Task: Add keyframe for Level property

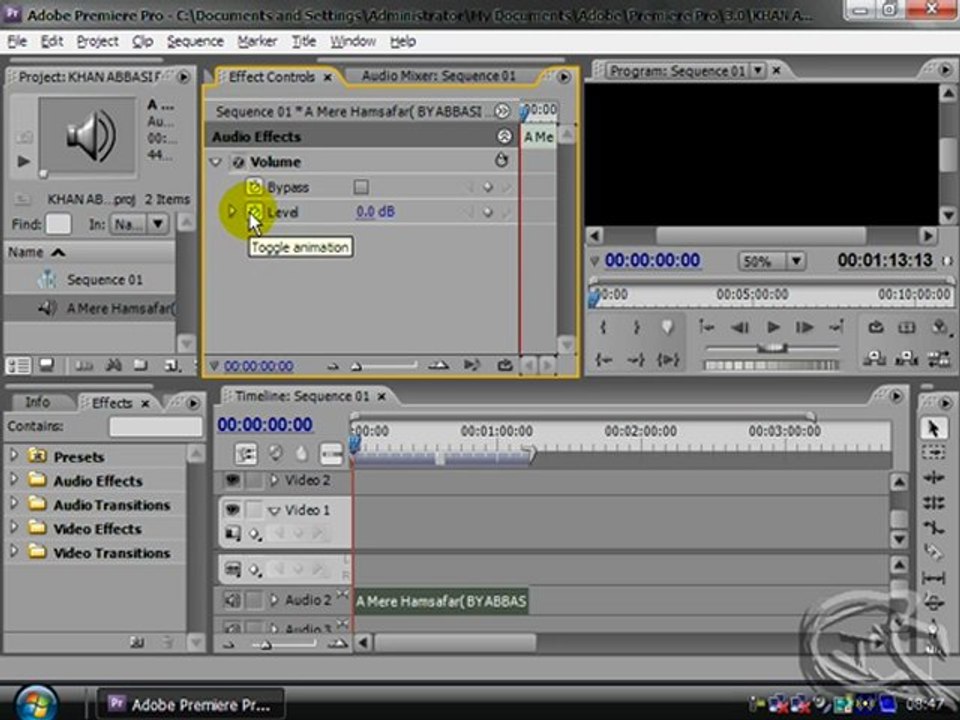Action: coord(487,212)
